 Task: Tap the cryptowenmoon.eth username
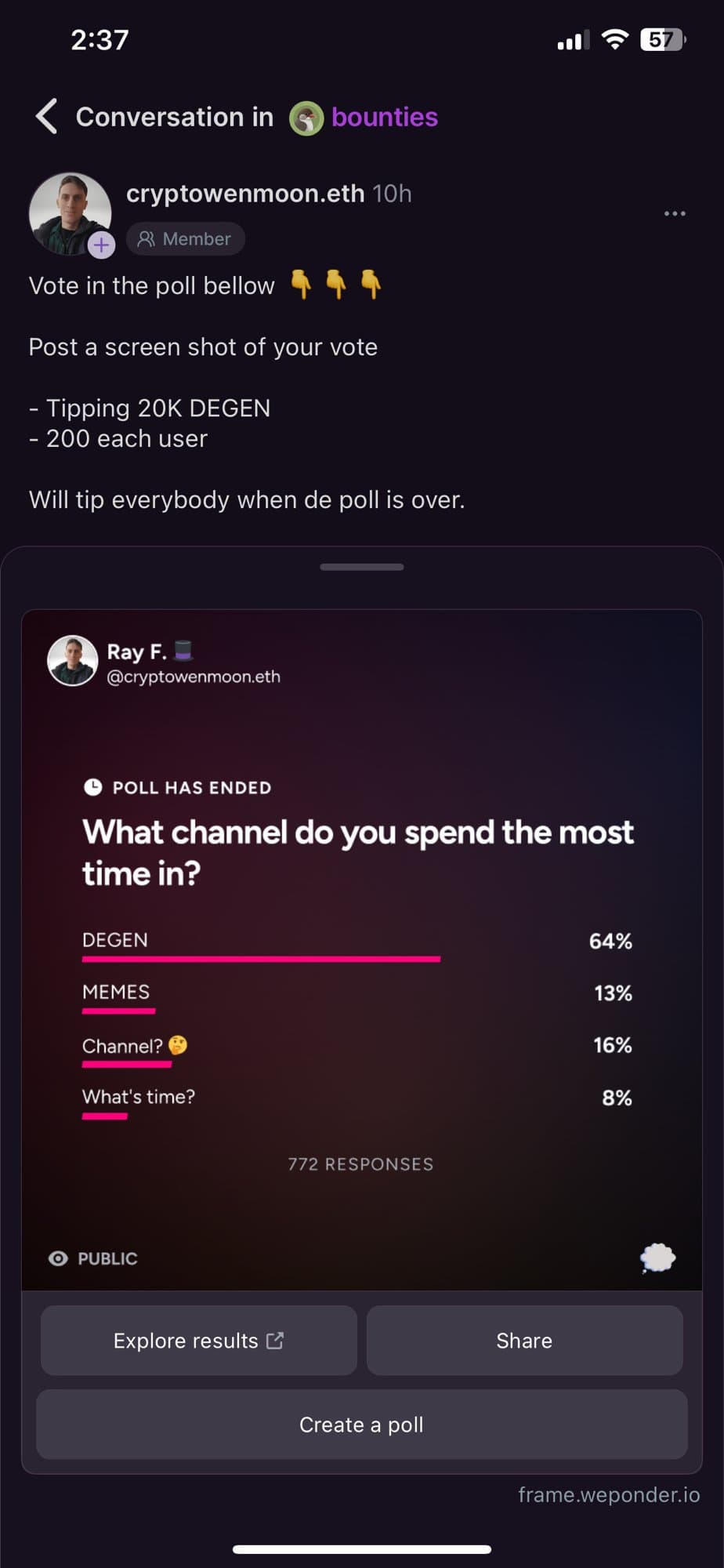pyautogui.click(x=245, y=193)
